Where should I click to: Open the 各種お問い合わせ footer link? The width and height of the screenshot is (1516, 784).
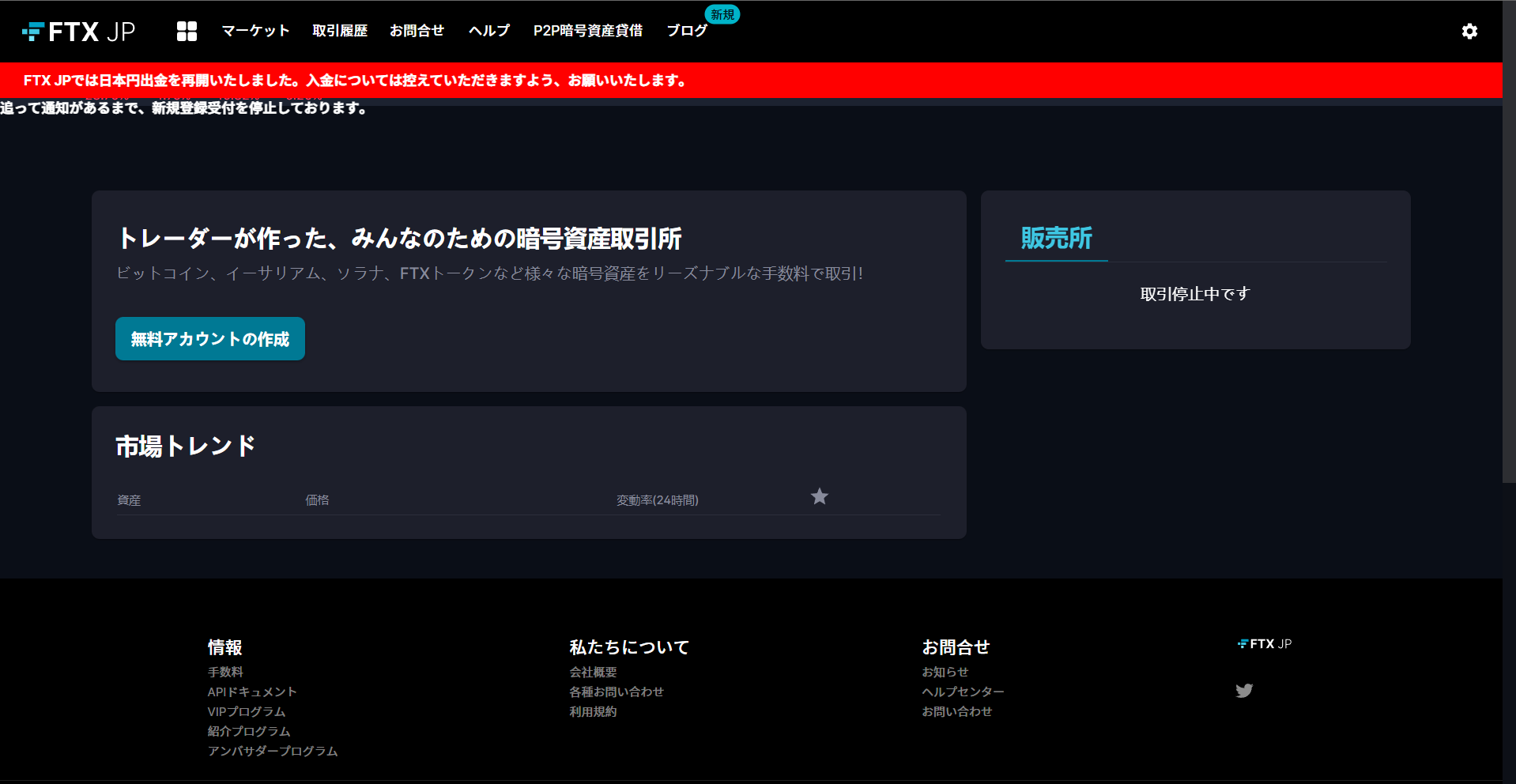[617, 692]
